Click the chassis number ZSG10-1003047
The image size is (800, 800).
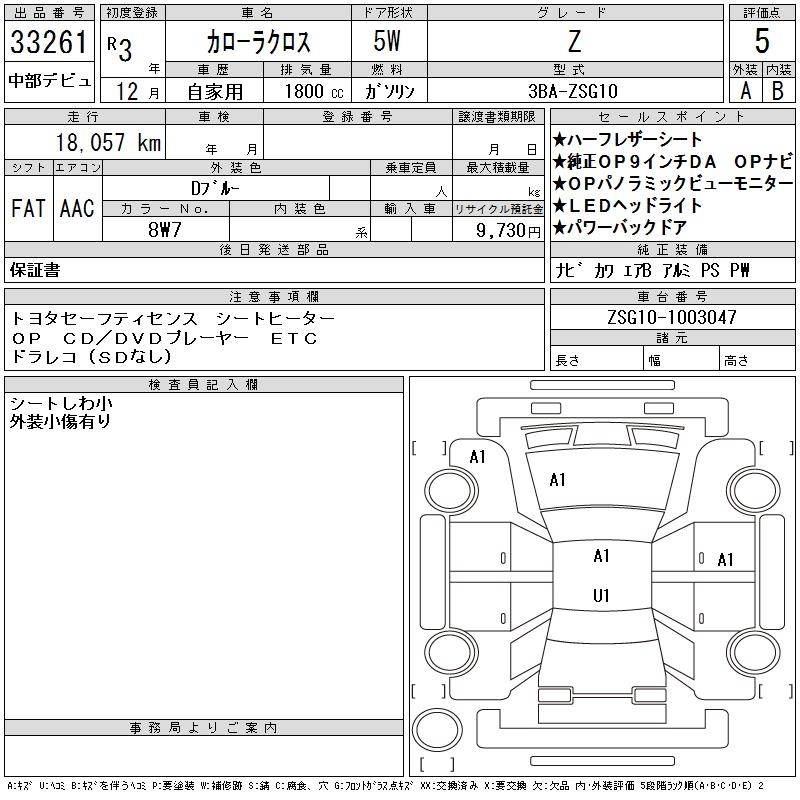coord(671,317)
